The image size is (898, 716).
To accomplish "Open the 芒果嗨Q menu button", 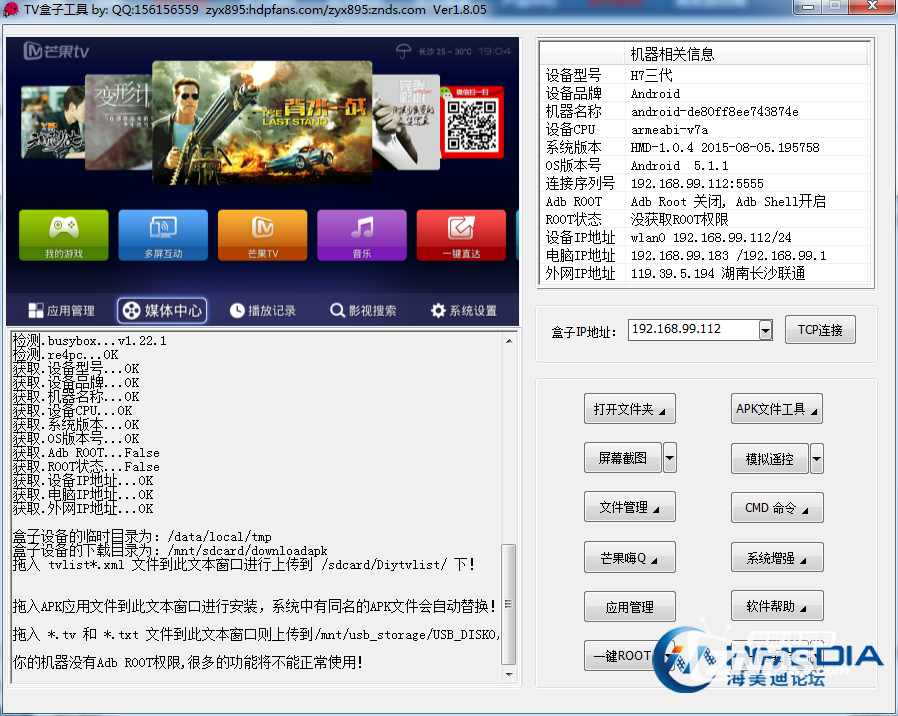I will (629, 557).
